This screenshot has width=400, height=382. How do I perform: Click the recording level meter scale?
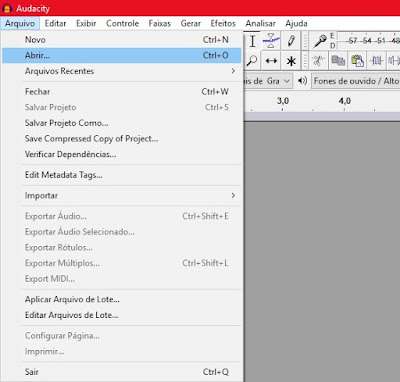[369, 41]
